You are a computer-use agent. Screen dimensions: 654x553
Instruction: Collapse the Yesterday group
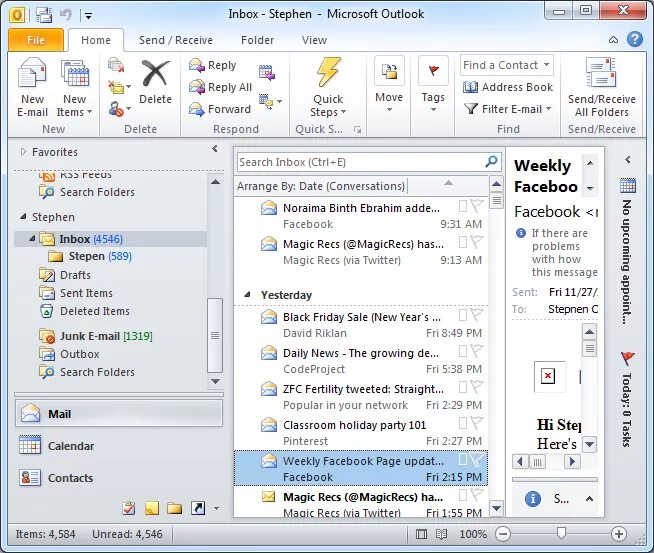click(247, 295)
